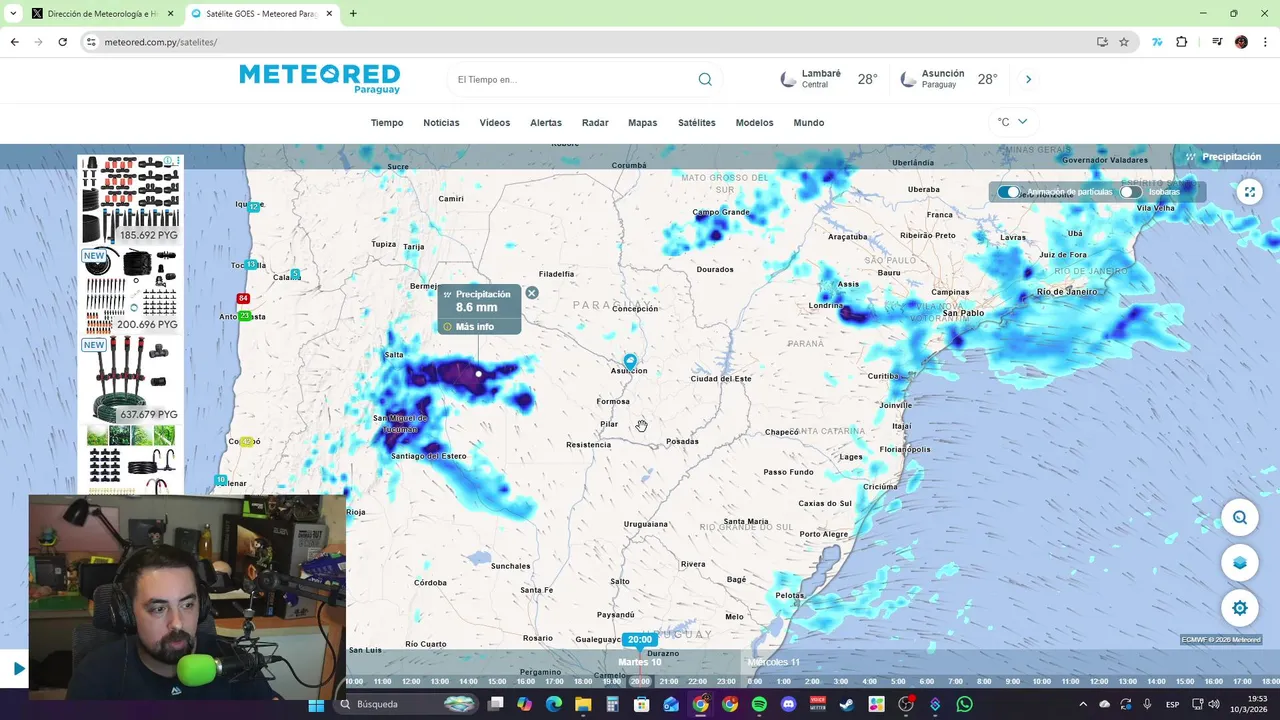Select 15:00 on the Martes timeline
The height and width of the screenshot is (720, 1280).
(x=497, y=682)
